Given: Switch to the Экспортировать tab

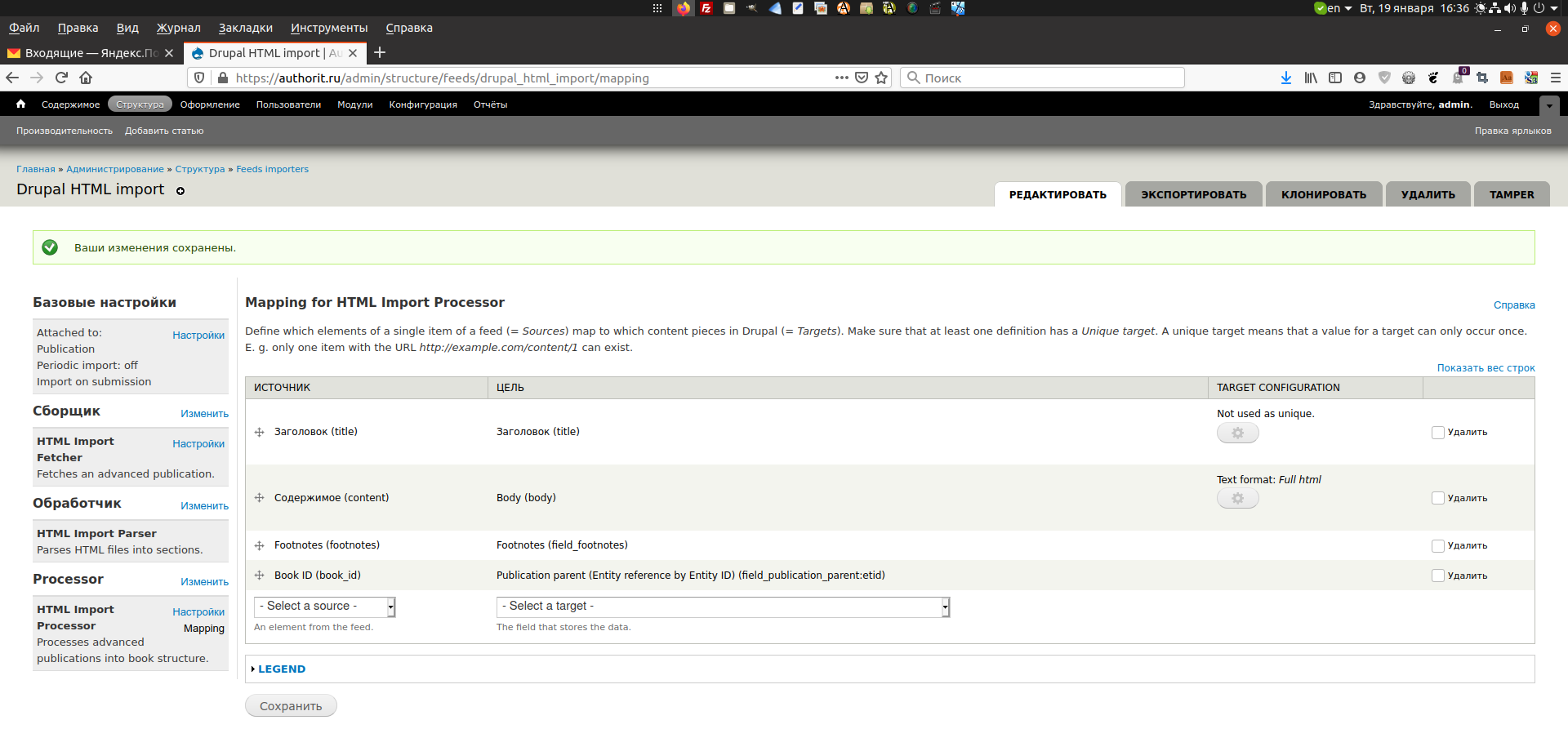Looking at the screenshot, I should pyautogui.click(x=1194, y=194).
